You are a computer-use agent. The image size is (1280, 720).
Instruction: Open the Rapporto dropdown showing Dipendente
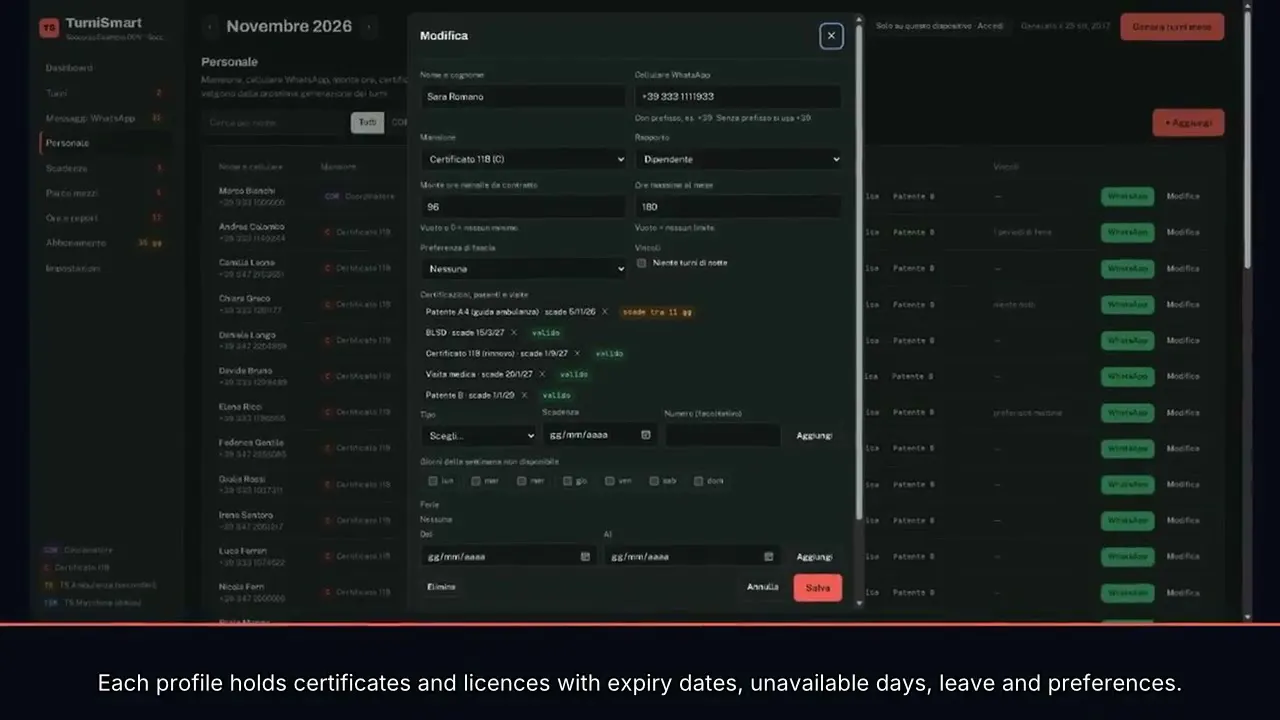pyautogui.click(x=738, y=159)
